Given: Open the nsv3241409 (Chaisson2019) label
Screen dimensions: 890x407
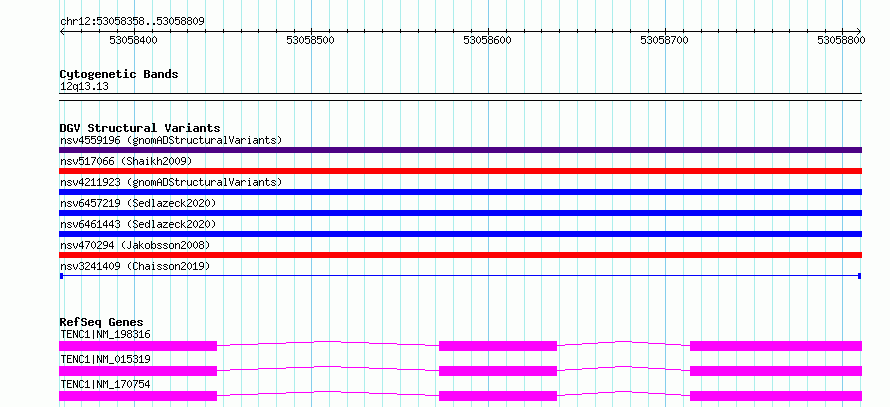Looking at the screenshot, I should tap(135, 266).
